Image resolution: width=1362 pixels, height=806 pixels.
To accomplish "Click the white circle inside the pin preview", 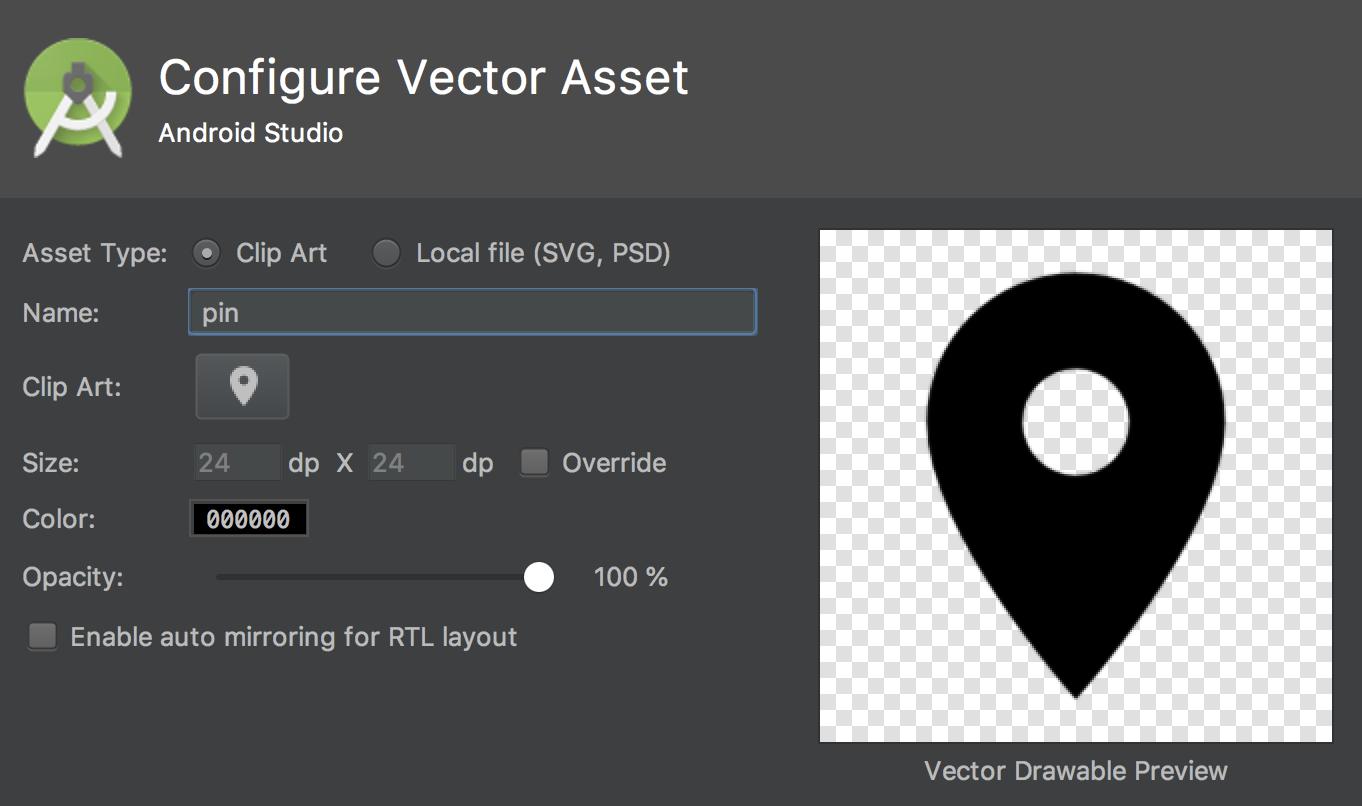I will pos(1075,421).
